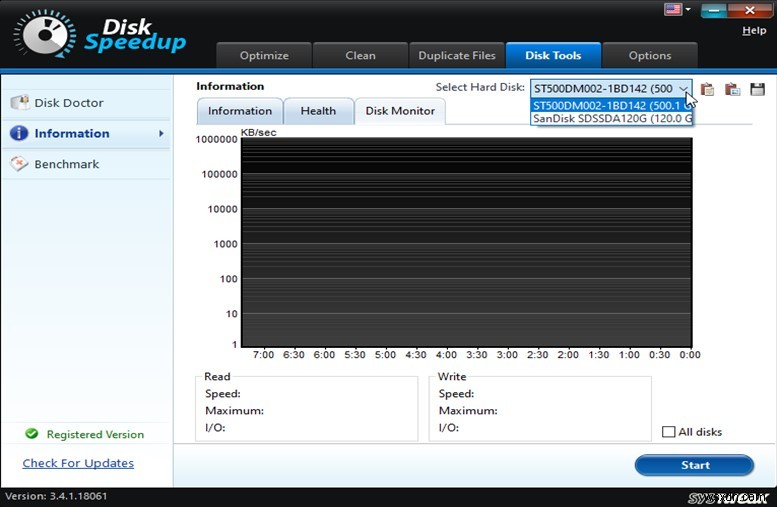This screenshot has height=507, width=777.
Task: Open the Duplicate Files tab
Action: [457, 56]
